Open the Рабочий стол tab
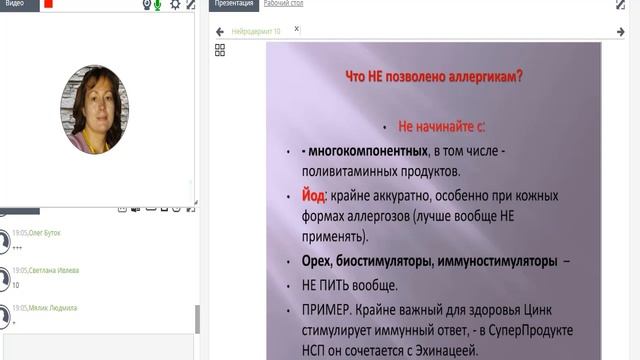The width and height of the screenshot is (640, 360). click(x=283, y=4)
